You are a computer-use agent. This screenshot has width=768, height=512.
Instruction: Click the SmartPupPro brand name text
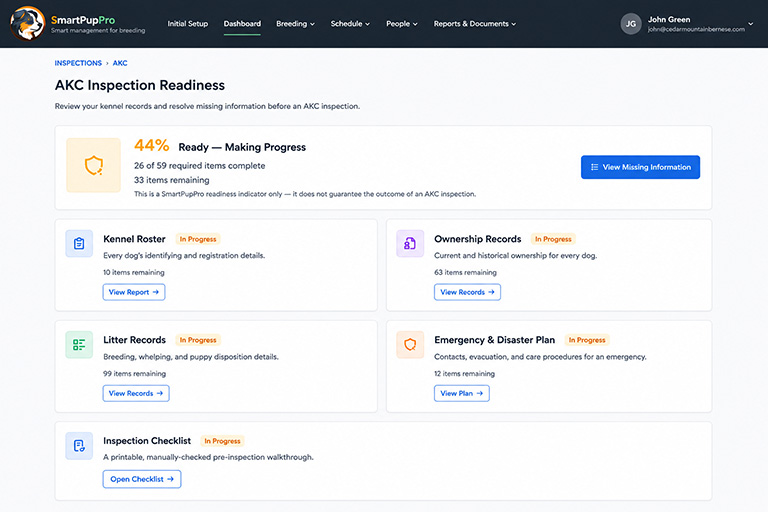(83, 20)
